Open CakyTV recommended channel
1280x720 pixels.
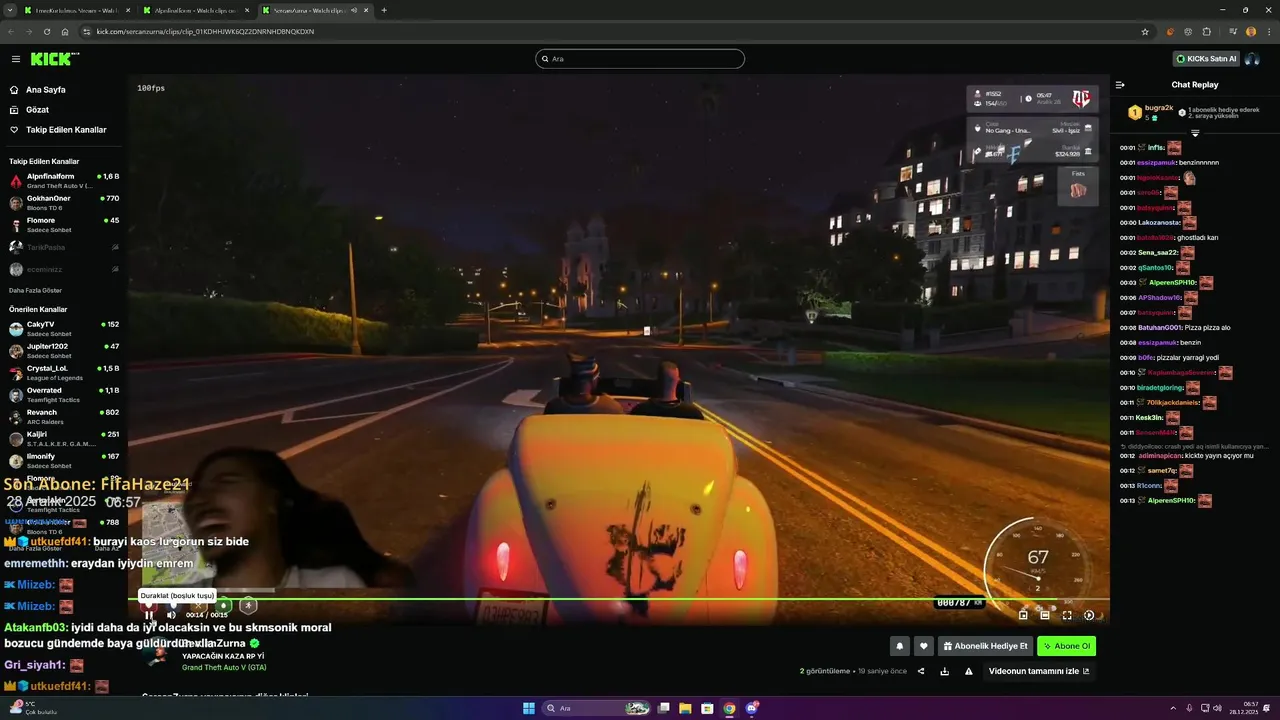pyautogui.click(x=64, y=329)
